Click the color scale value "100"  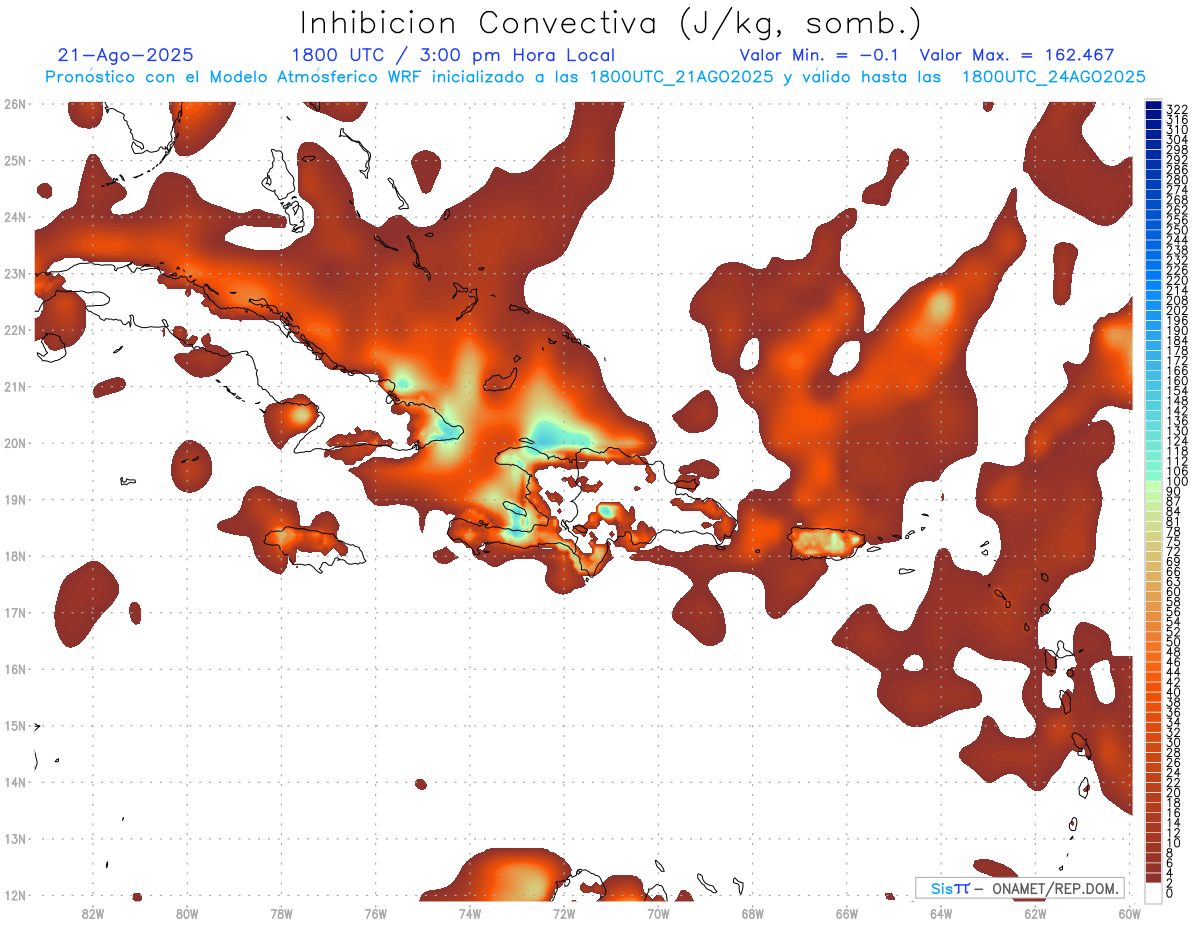click(1177, 482)
